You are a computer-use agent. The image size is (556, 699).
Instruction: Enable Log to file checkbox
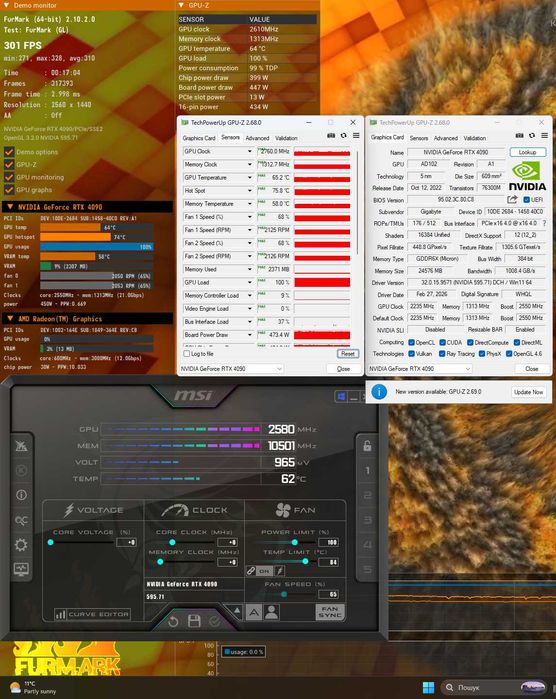tap(187, 354)
